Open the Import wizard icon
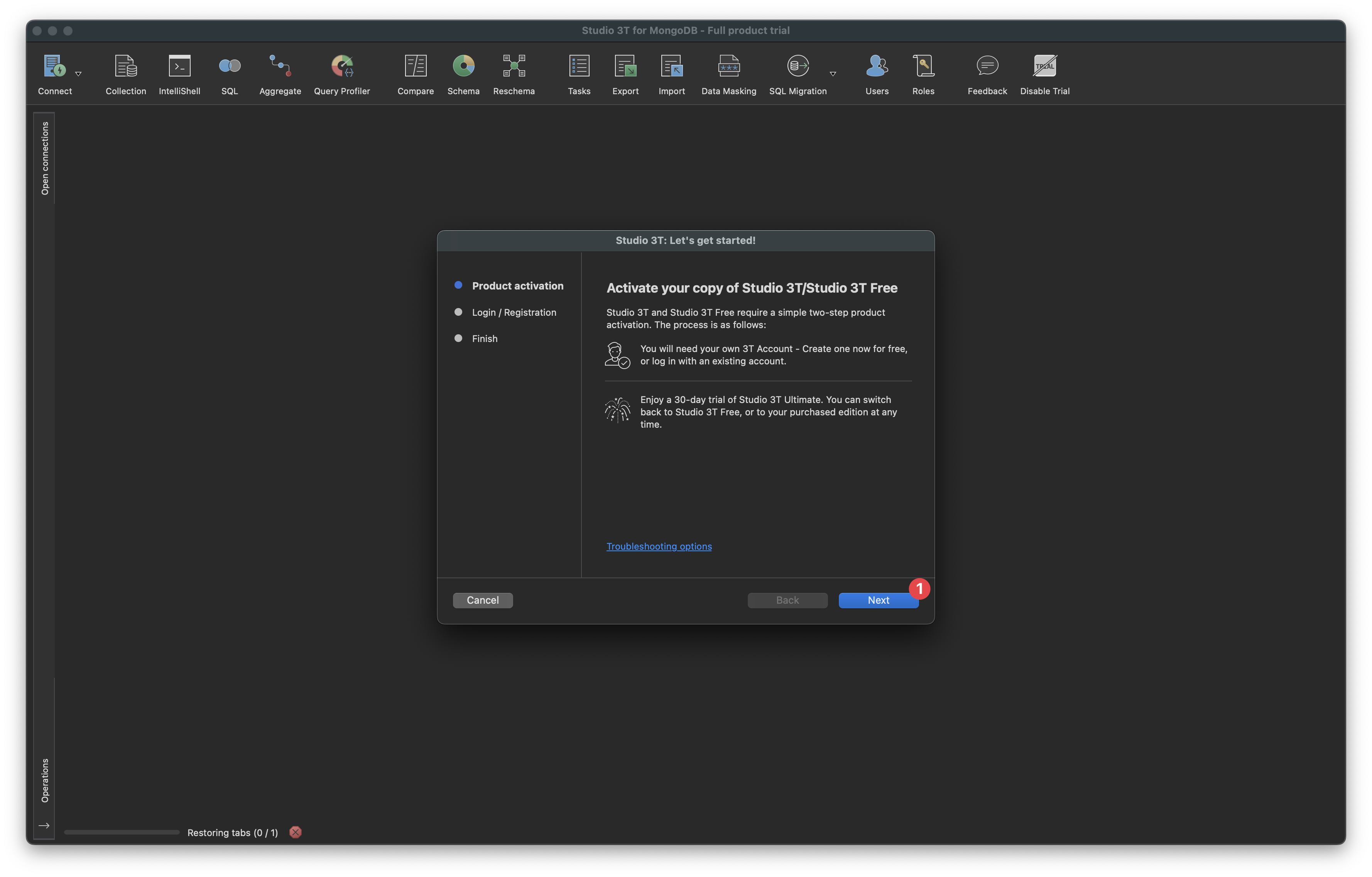The image size is (1372, 877). coord(672,66)
